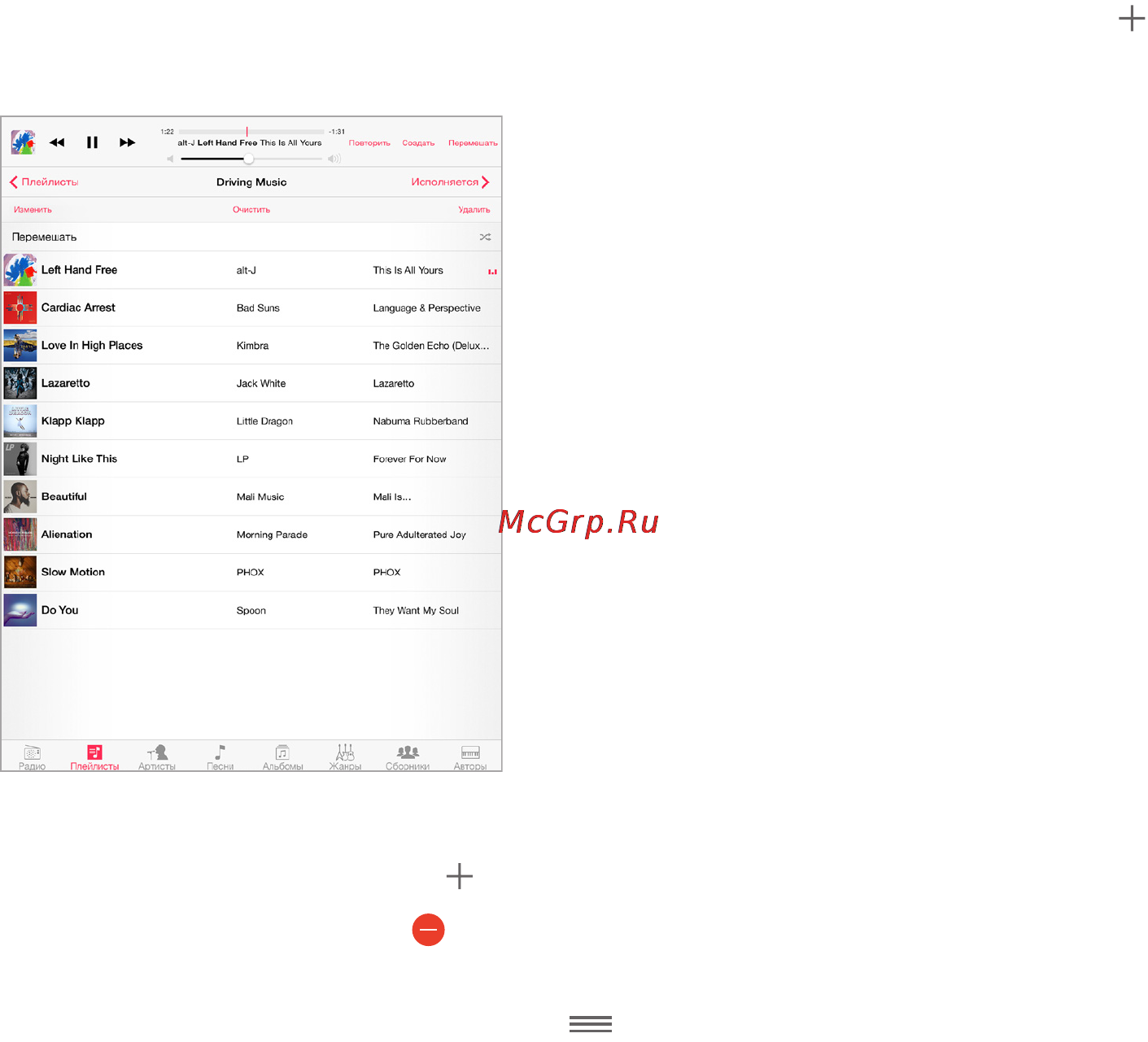
Task: Open the Исполняется now playing view
Action: 450,182
